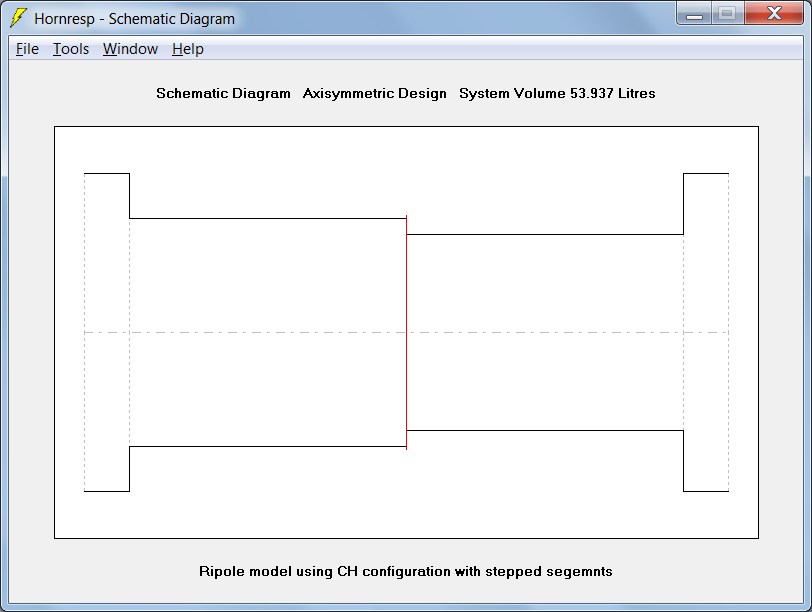Open the Help menu
This screenshot has width=812, height=612.
pyautogui.click(x=187, y=49)
